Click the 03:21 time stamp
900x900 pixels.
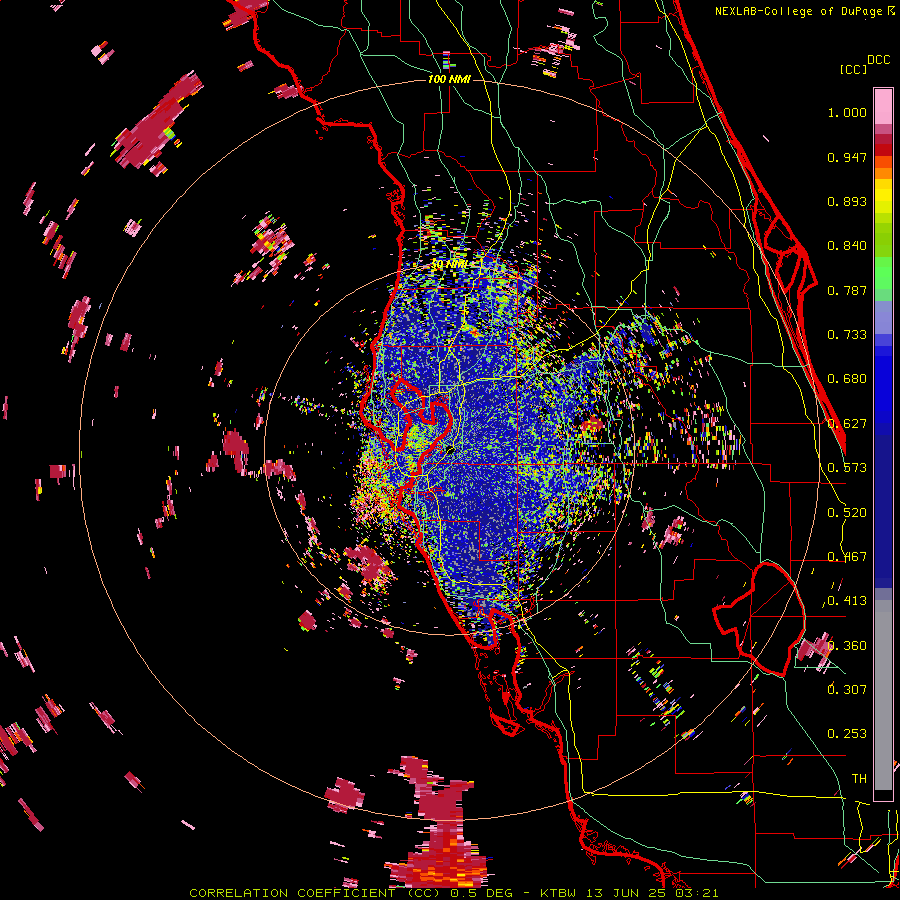pos(698,893)
